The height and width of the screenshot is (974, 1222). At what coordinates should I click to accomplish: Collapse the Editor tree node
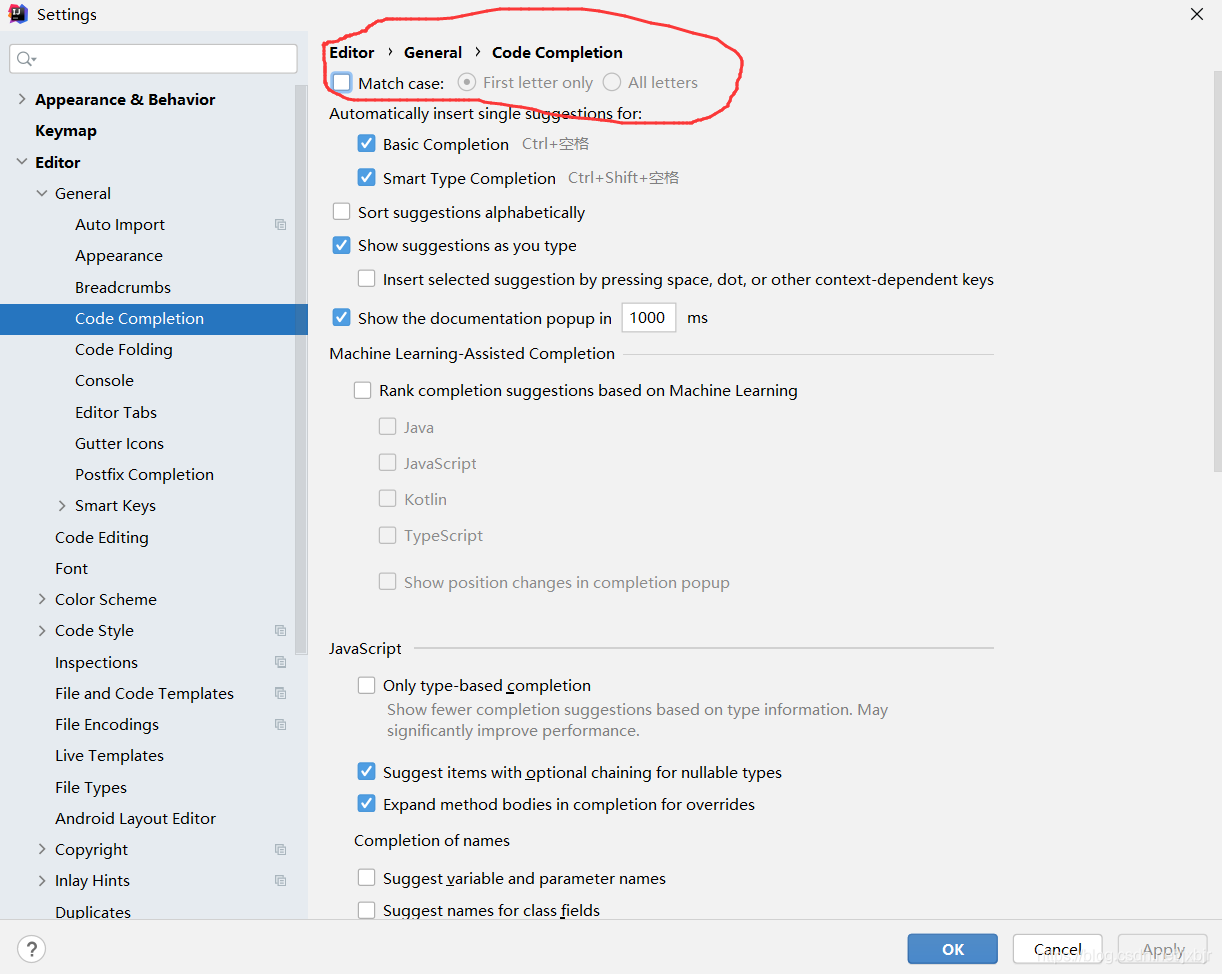pyautogui.click(x=22, y=162)
